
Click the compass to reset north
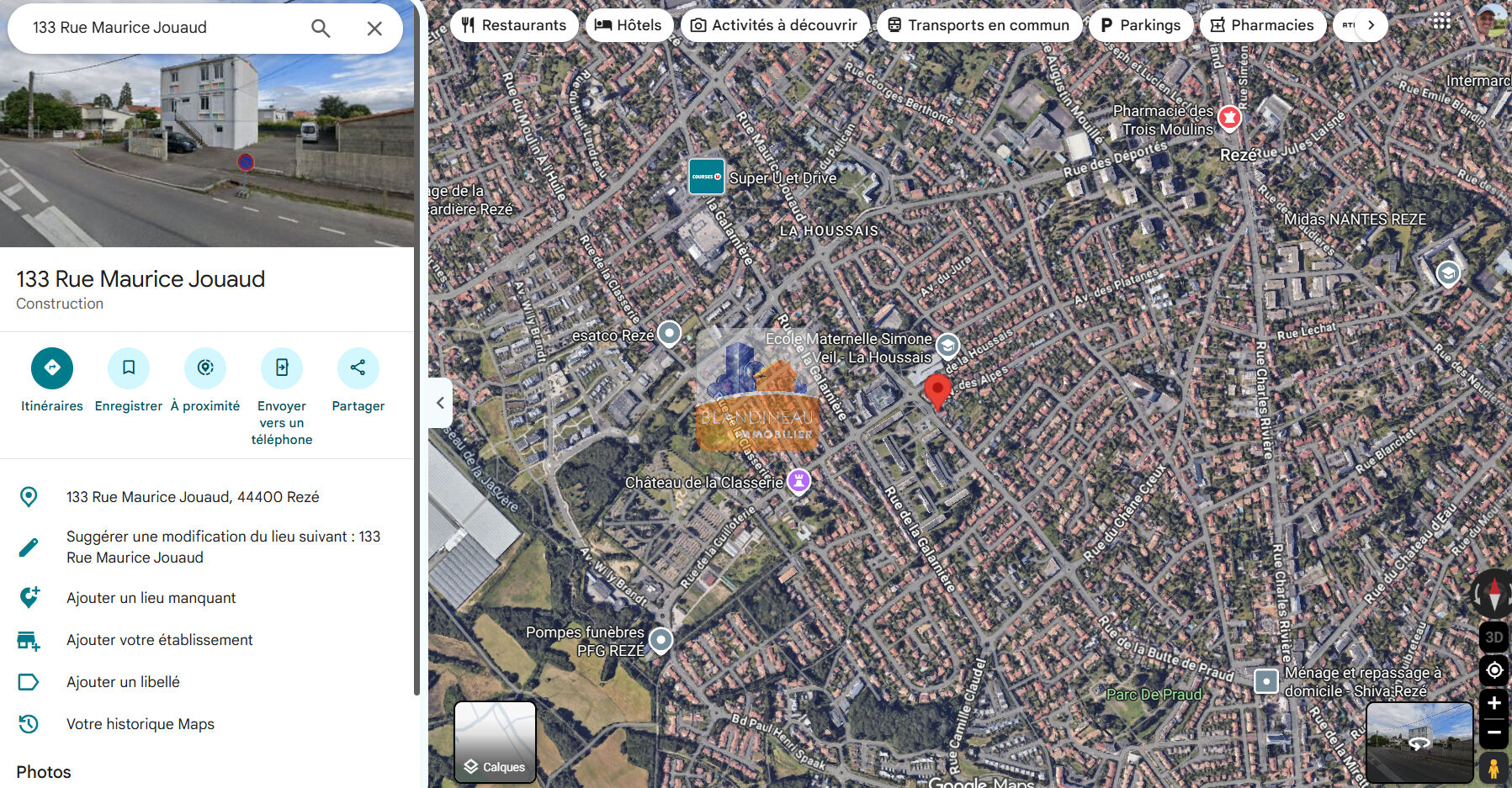[1493, 594]
